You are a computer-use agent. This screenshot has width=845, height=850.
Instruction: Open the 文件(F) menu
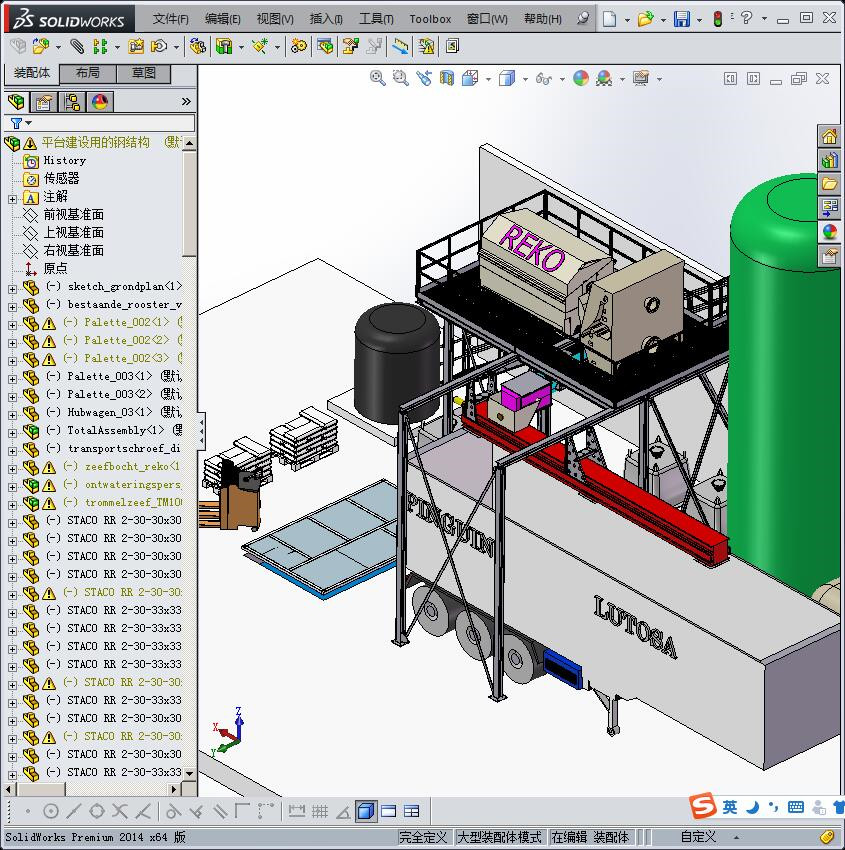click(x=170, y=19)
